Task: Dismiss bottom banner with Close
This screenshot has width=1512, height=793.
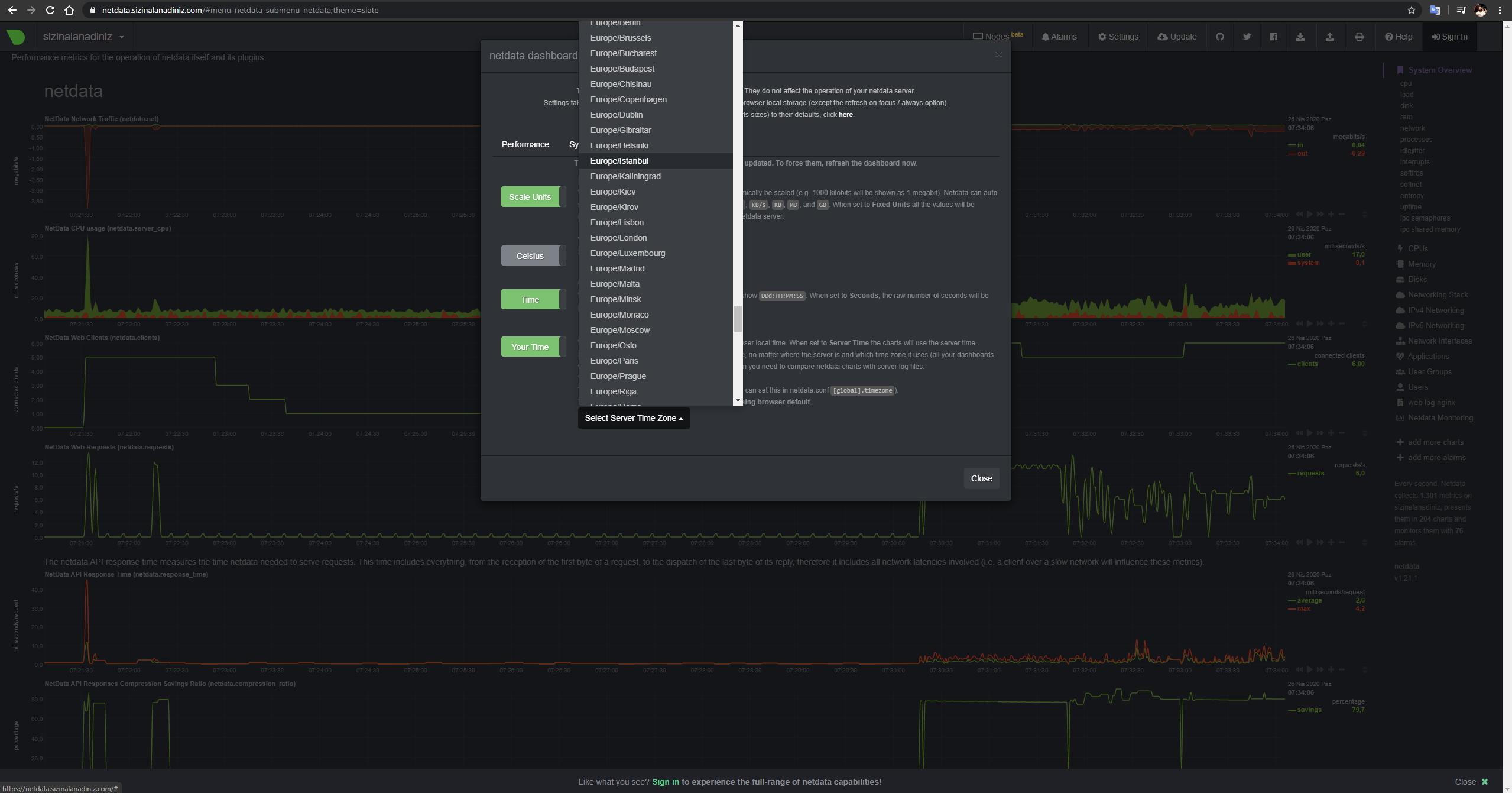Action: [x=1471, y=782]
